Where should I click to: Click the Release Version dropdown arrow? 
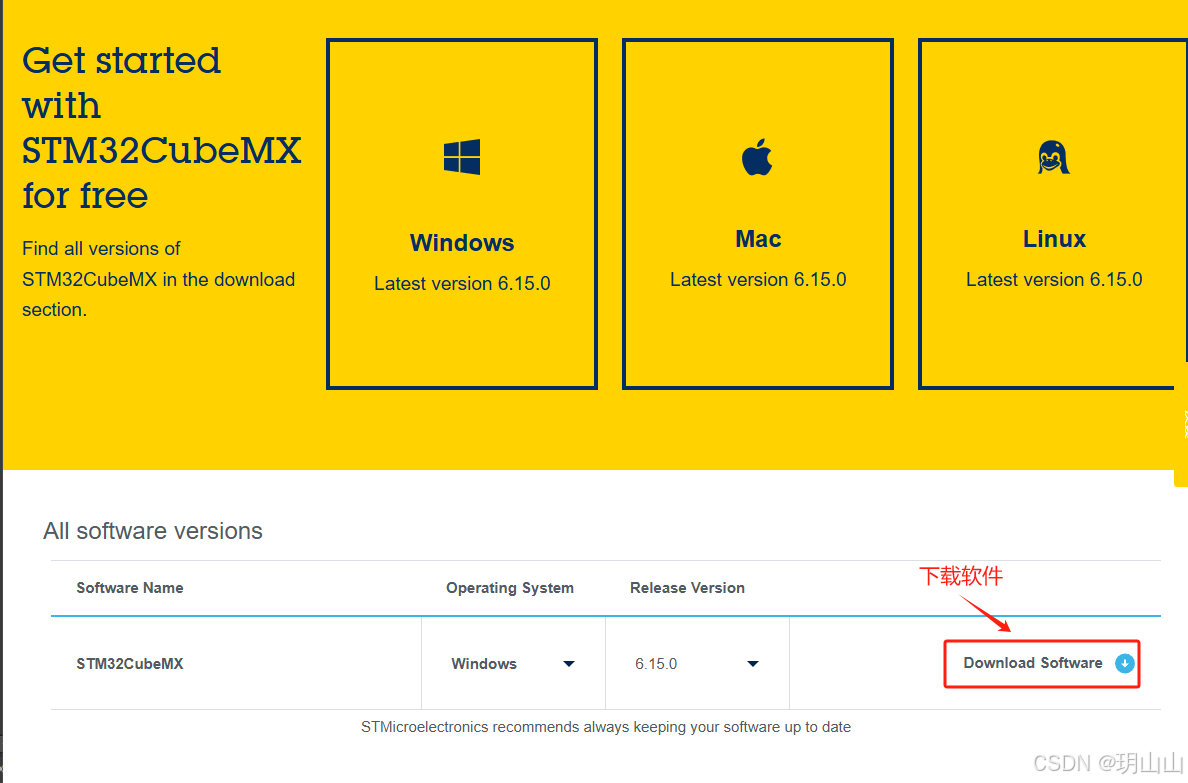coord(752,664)
